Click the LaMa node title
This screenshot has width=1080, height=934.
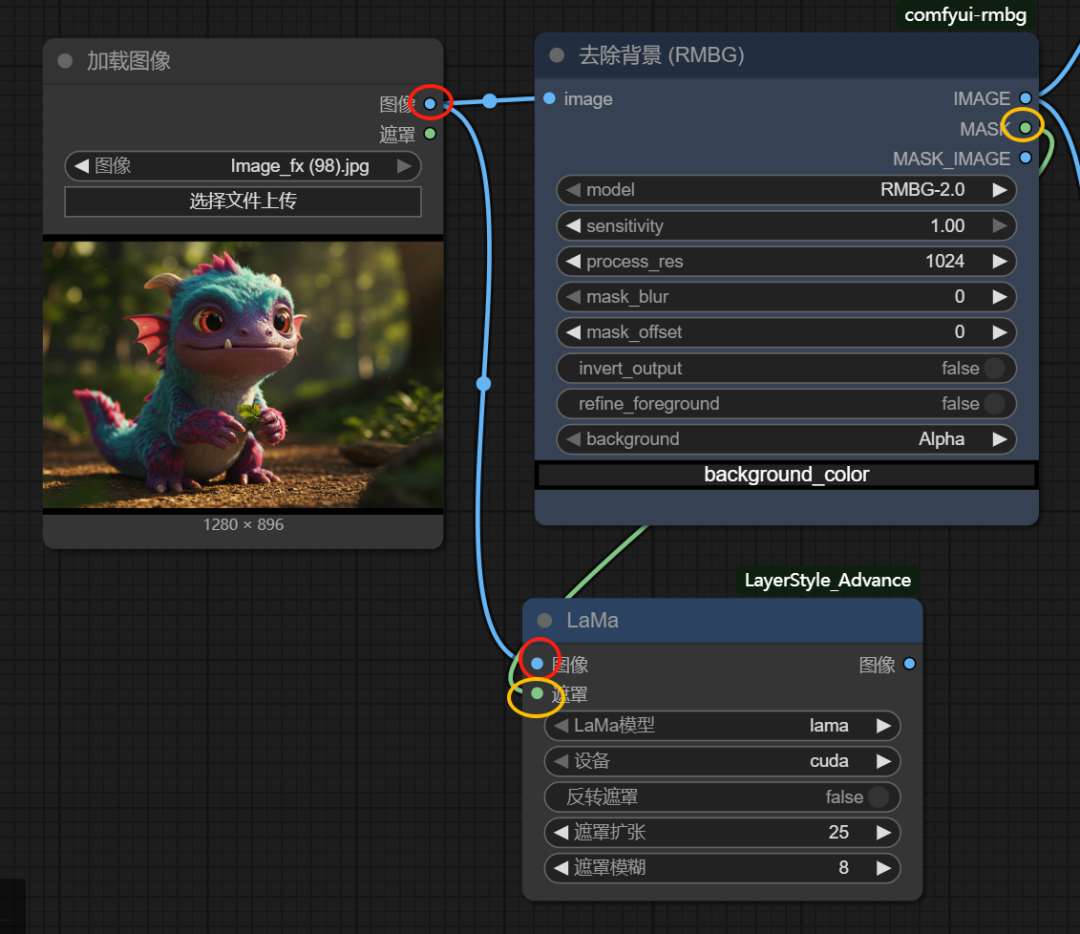point(592,621)
